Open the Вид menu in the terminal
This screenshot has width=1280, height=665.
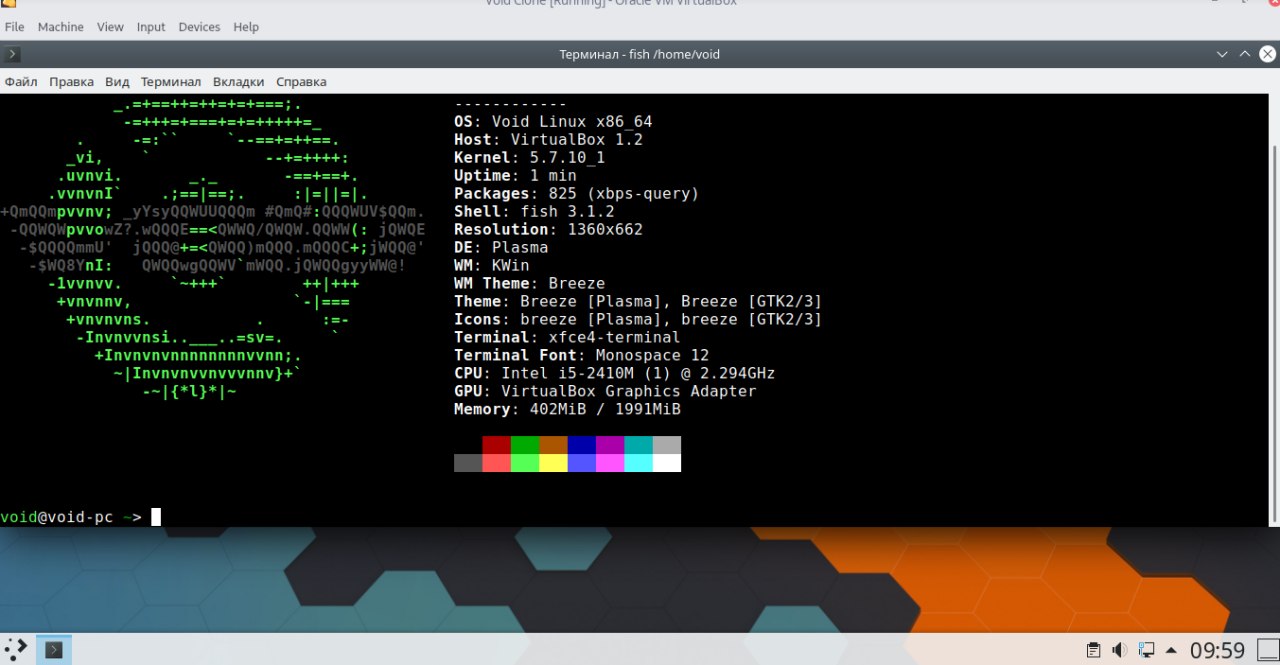[x=117, y=82]
